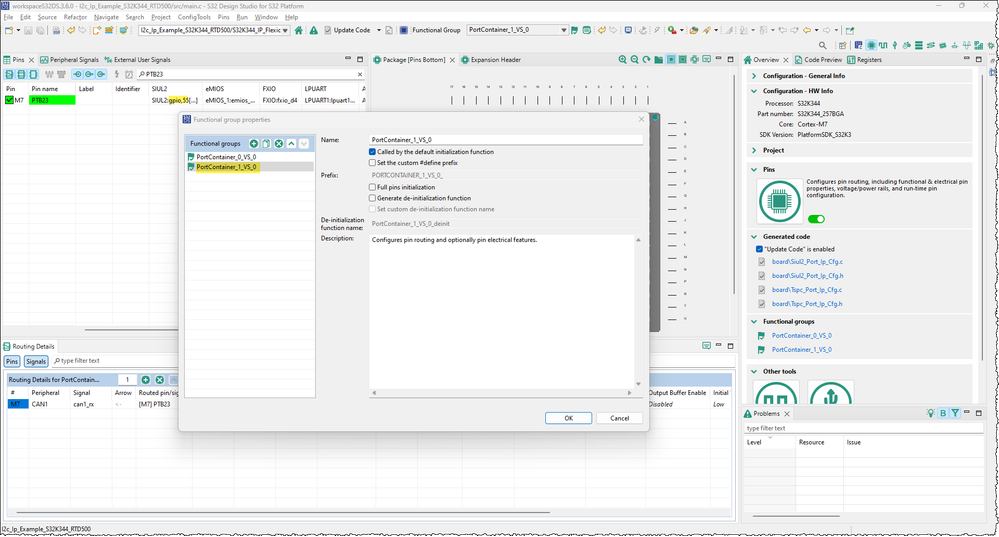Clear the PTB23 pin filter

pos(359,75)
